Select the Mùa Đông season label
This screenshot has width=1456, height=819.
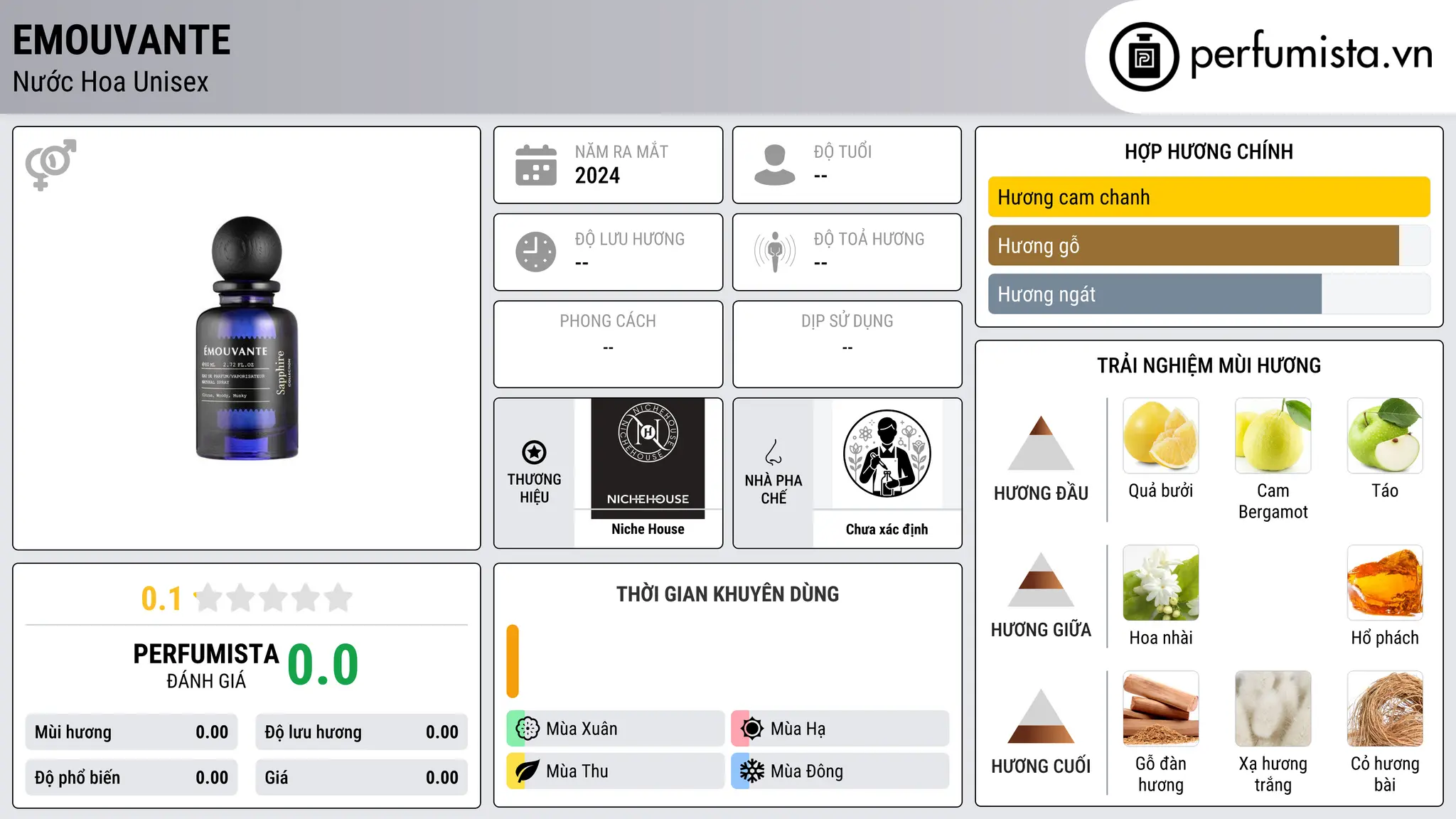click(807, 771)
